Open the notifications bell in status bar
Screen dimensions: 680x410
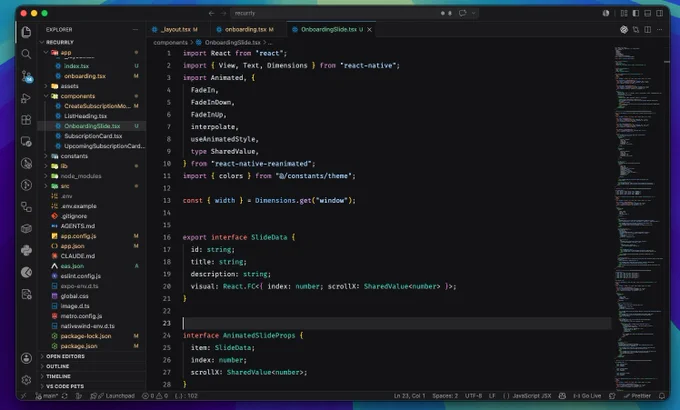(x=662, y=396)
